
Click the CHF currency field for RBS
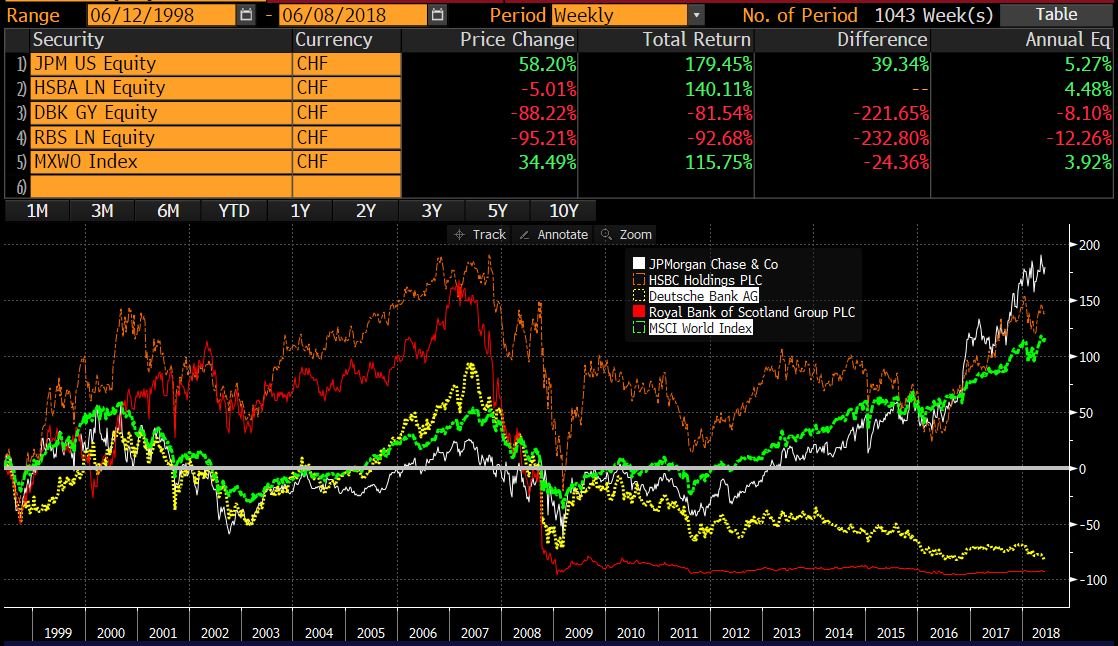click(x=347, y=137)
